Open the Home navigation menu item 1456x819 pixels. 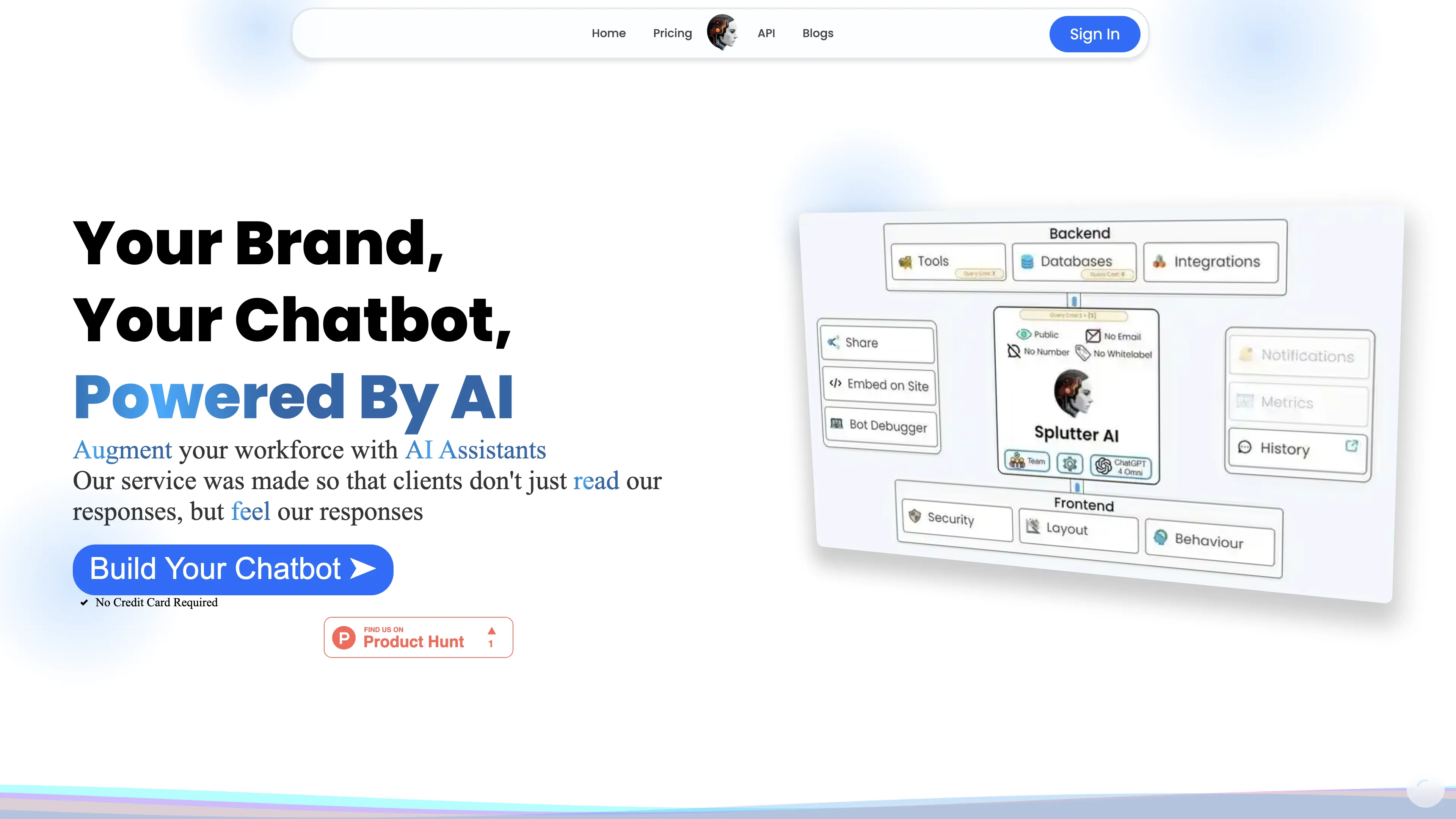point(608,33)
